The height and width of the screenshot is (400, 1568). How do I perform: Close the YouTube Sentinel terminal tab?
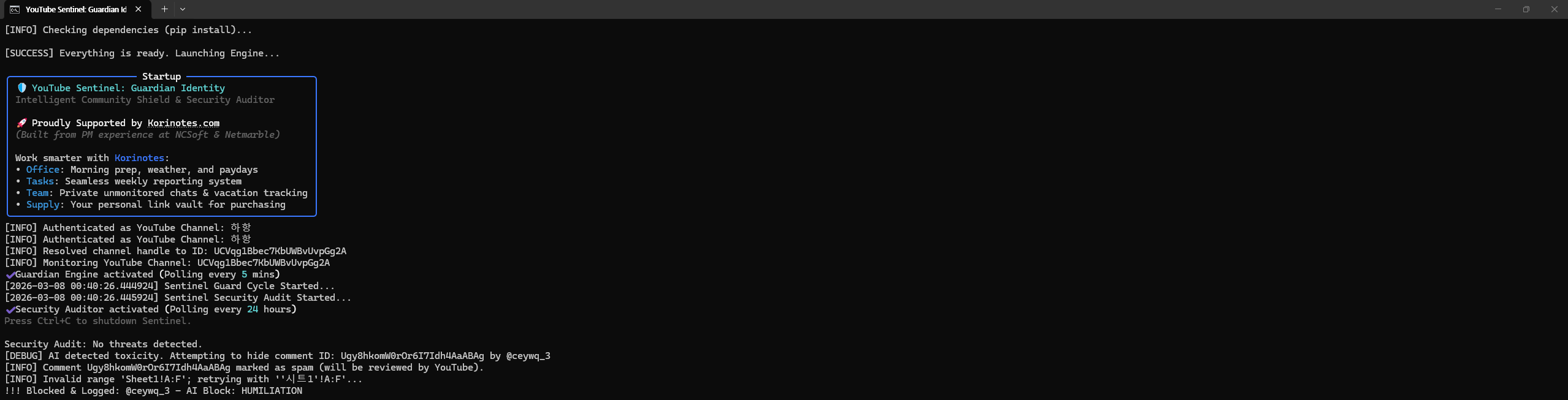click(138, 9)
